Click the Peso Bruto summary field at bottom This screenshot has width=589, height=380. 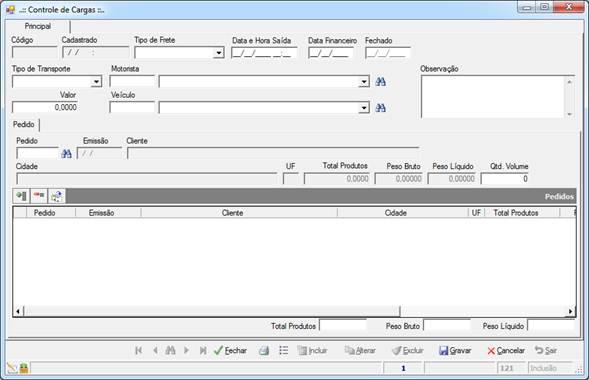tap(447, 326)
